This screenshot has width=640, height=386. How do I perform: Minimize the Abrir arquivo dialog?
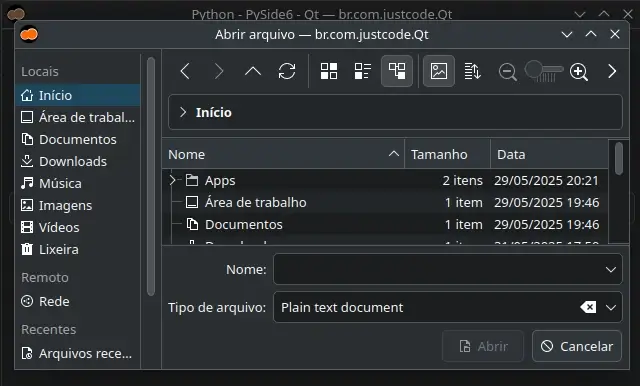coord(567,34)
